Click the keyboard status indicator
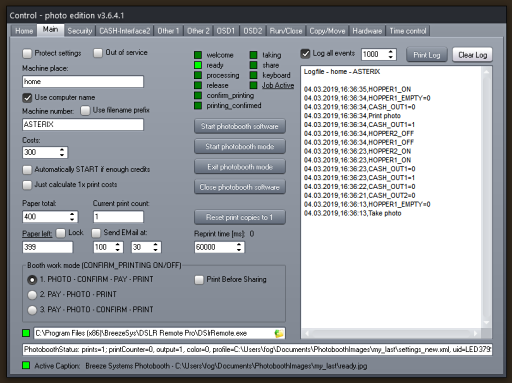 click(x=254, y=75)
